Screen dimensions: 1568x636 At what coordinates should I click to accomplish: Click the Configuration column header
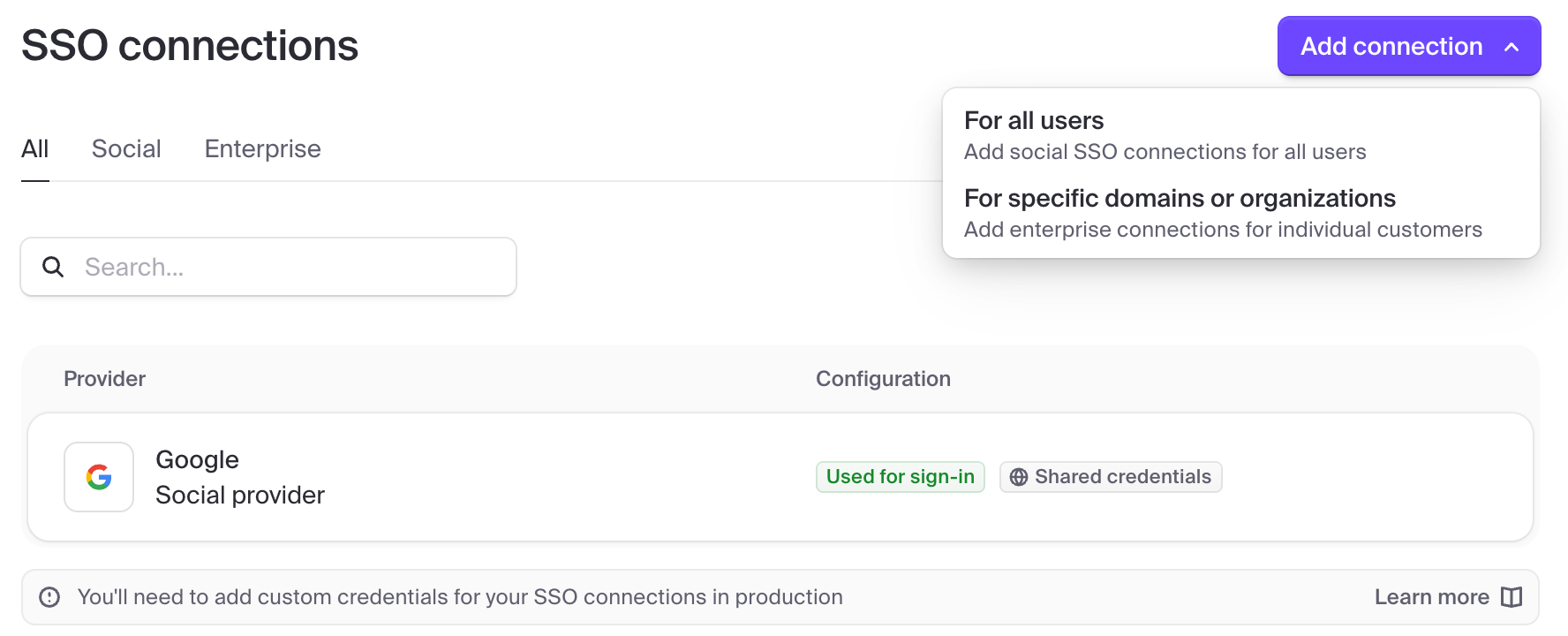click(883, 379)
